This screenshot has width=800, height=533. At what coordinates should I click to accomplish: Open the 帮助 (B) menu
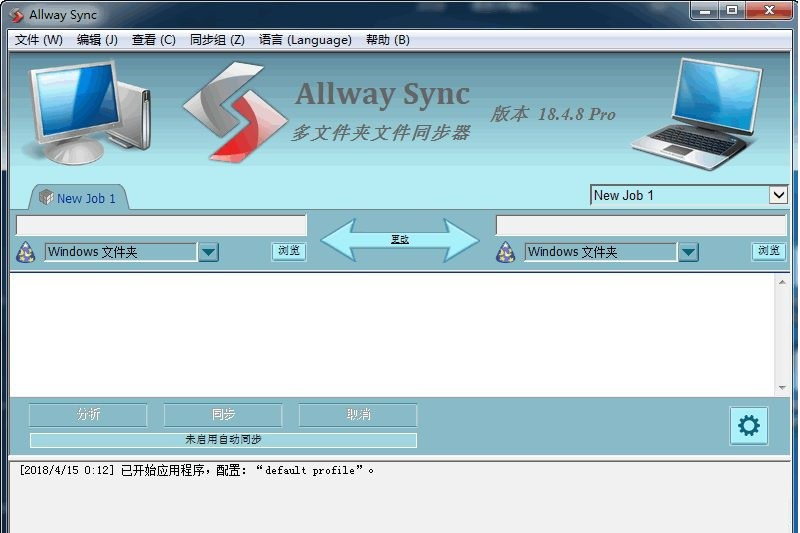pyautogui.click(x=388, y=40)
